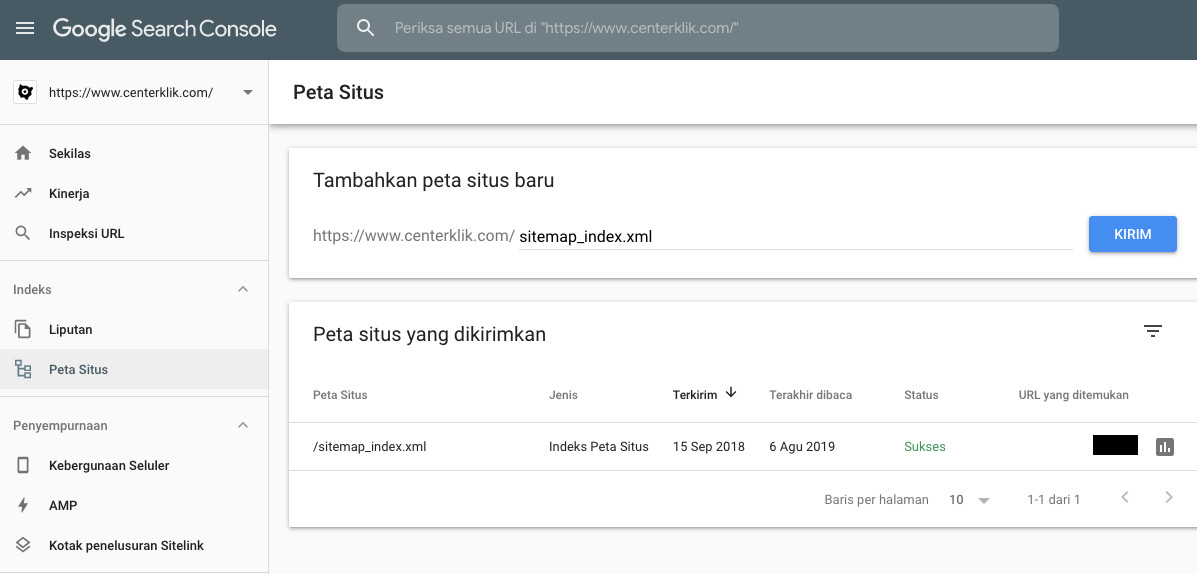Click the Sukses status text
This screenshot has height=574, width=1197.
(924, 447)
